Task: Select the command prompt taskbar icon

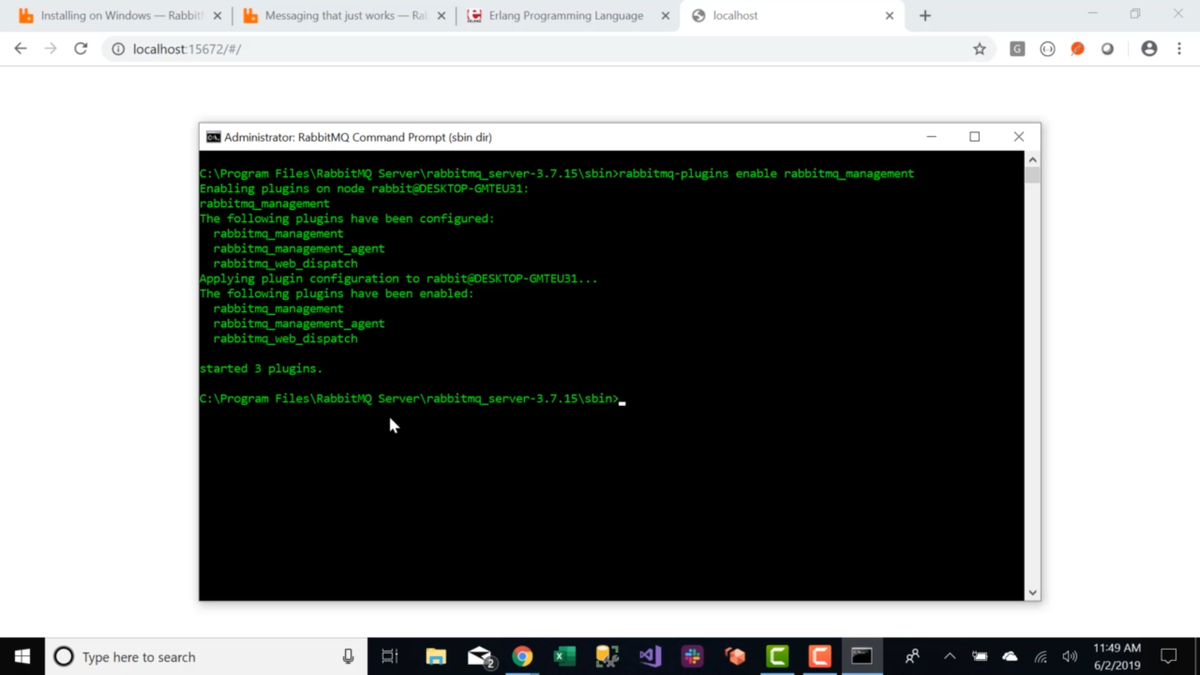Action: coord(862,657)
